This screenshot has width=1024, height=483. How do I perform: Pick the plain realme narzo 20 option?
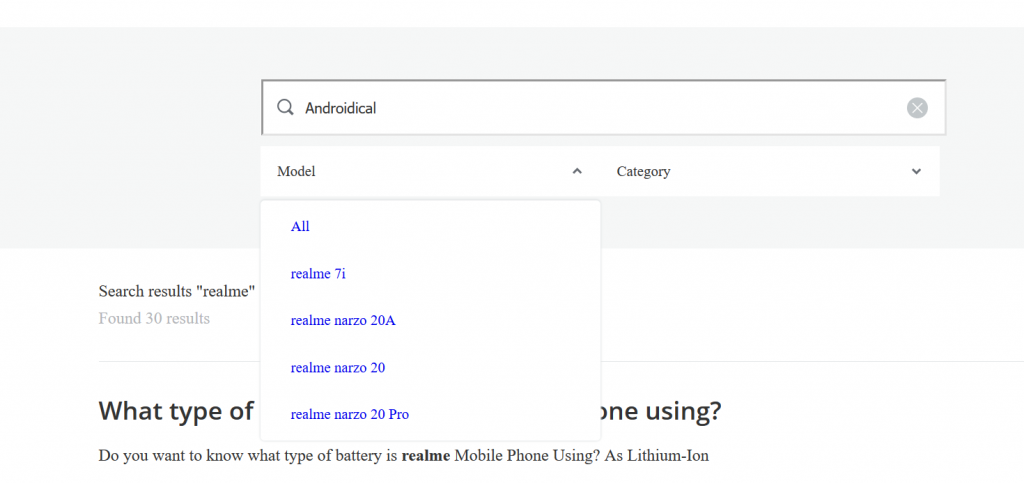click(x=338, y=368)
